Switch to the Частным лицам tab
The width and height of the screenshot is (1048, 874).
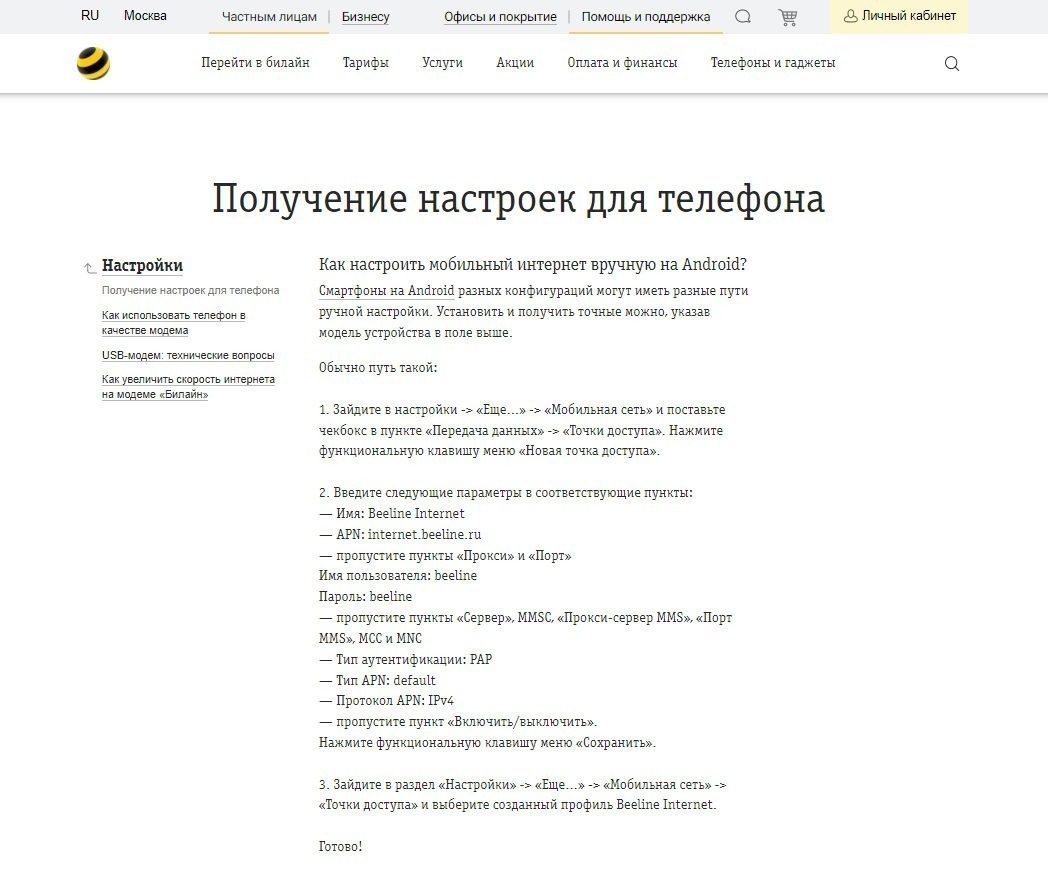point(268,16)
